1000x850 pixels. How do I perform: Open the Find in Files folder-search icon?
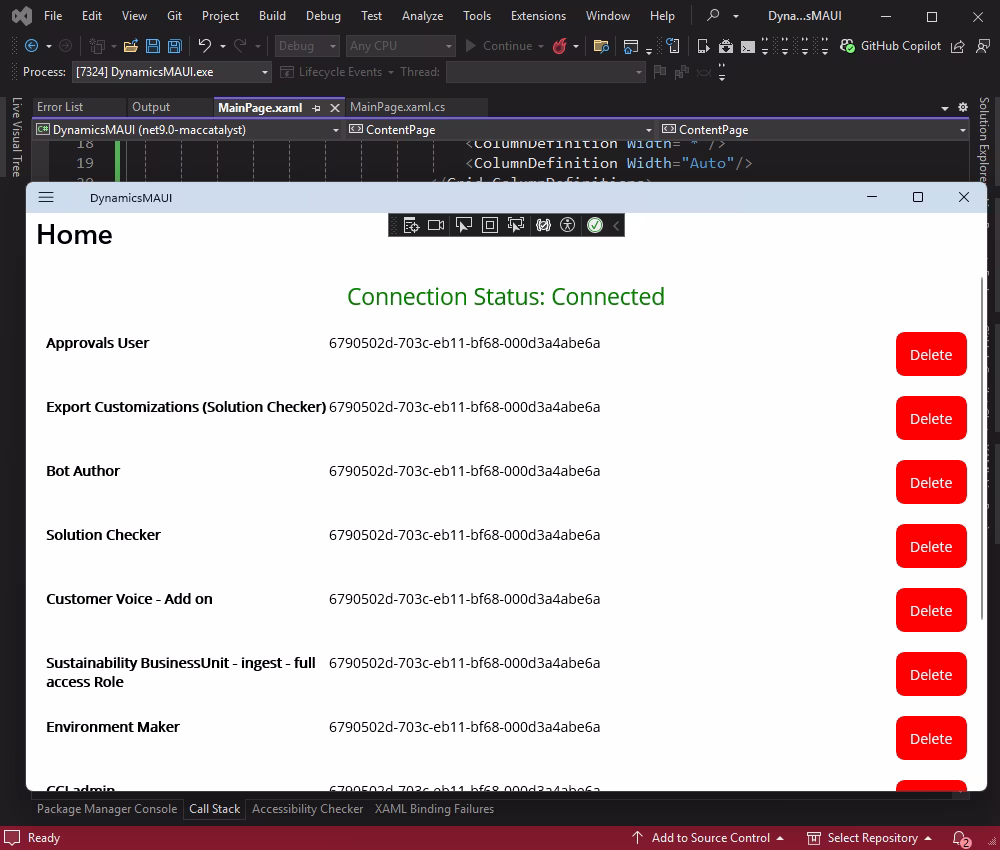click(601, 46)
